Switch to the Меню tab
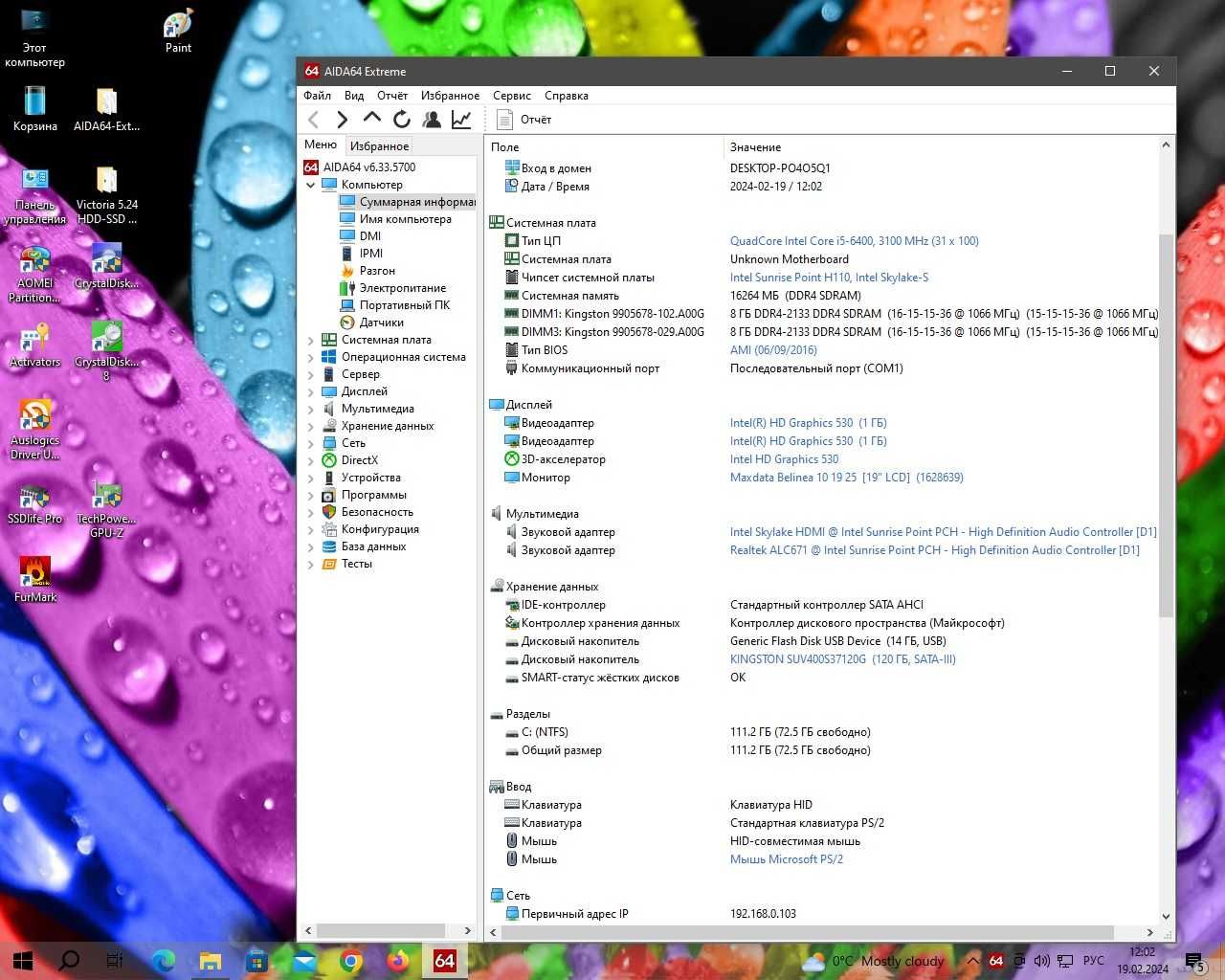 point(321,145)
